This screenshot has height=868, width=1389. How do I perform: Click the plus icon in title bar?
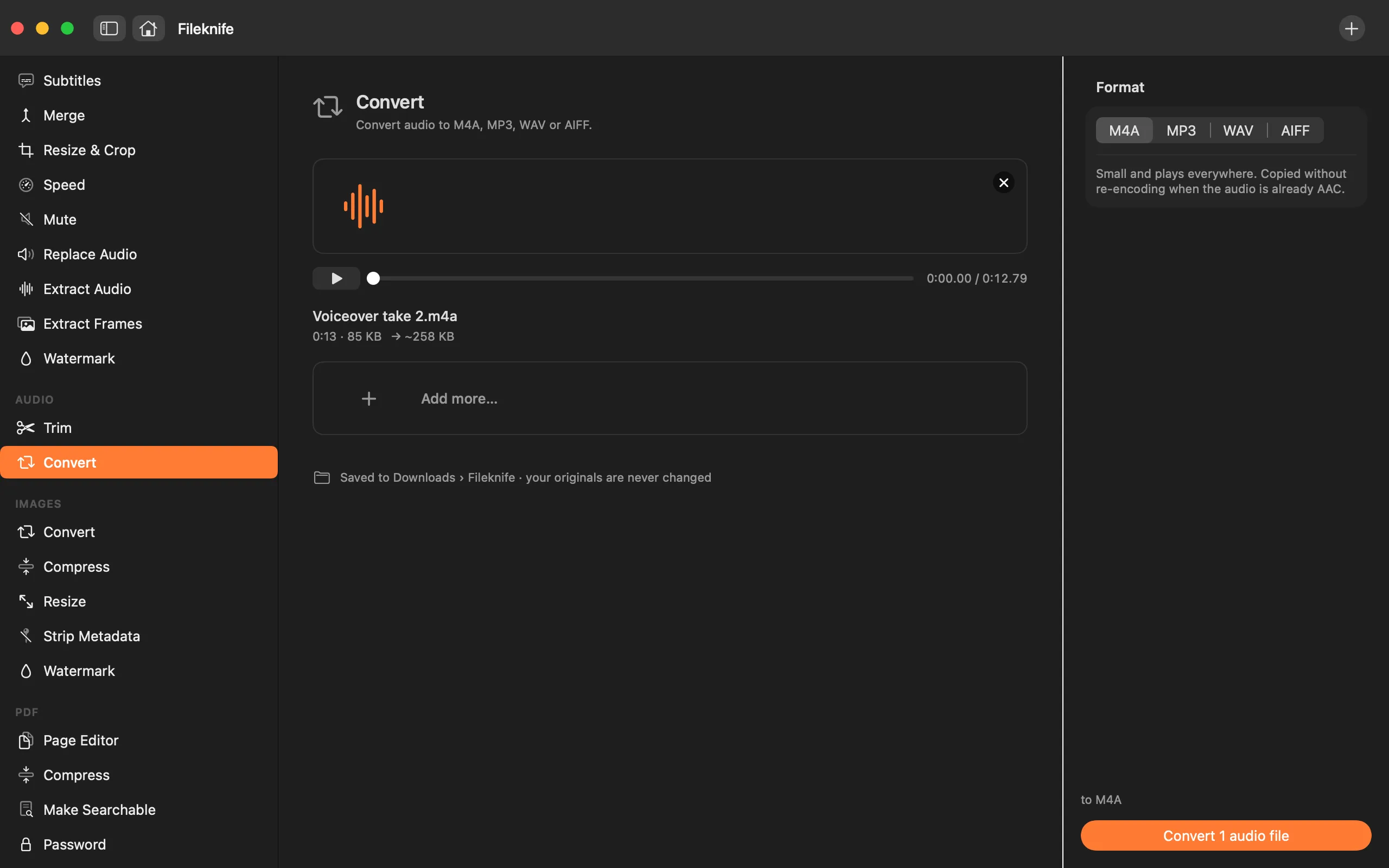pyautogui.click(x=1352, y=29)
